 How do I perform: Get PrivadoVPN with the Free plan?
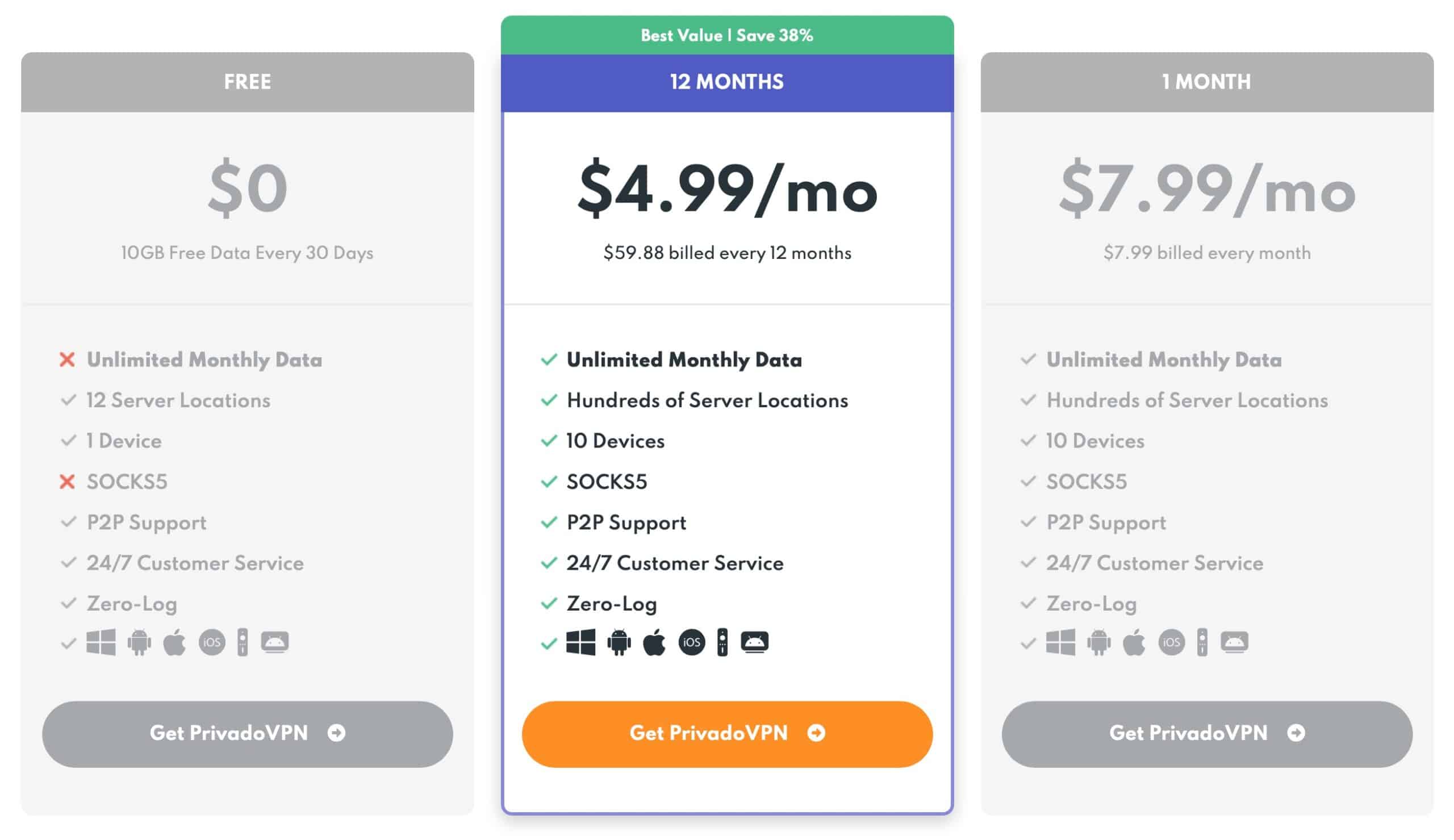248,734
